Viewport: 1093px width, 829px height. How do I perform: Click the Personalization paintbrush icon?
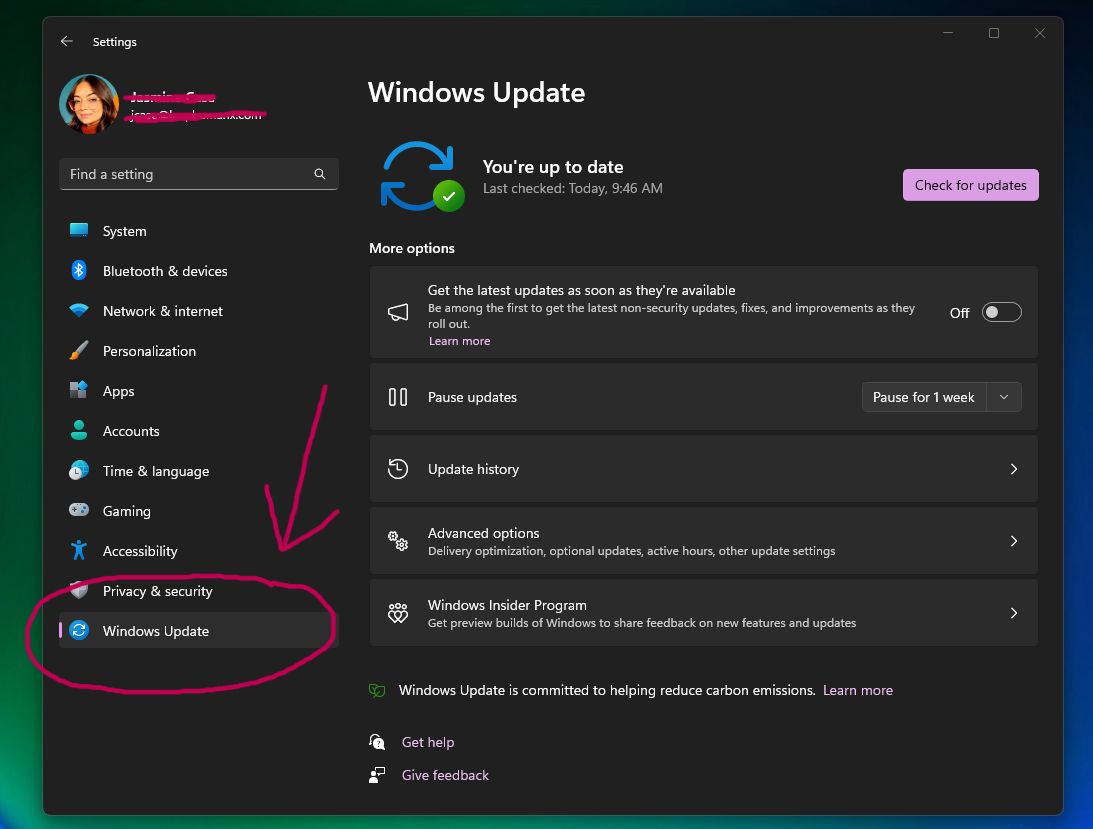pos(79,350)
